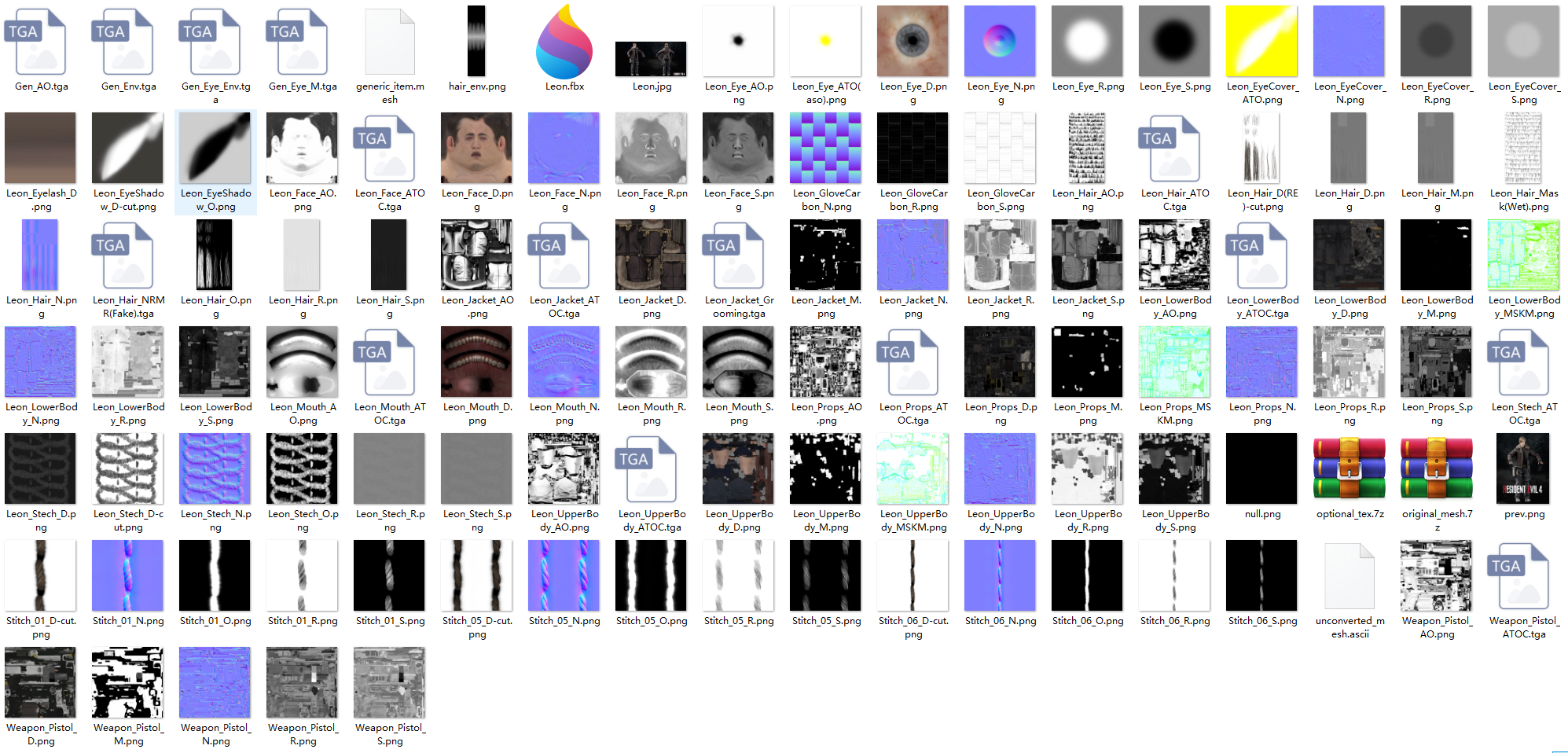Select the Weapon_Pistol_N.png normal map thumbnail
The image size is (1568, 753).
click(x=215, y=683)
